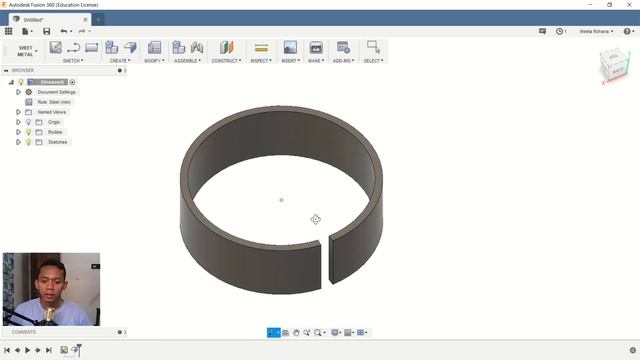Open the Add-Ins menu
640x360 pixels.
click(x=343, y=60)
